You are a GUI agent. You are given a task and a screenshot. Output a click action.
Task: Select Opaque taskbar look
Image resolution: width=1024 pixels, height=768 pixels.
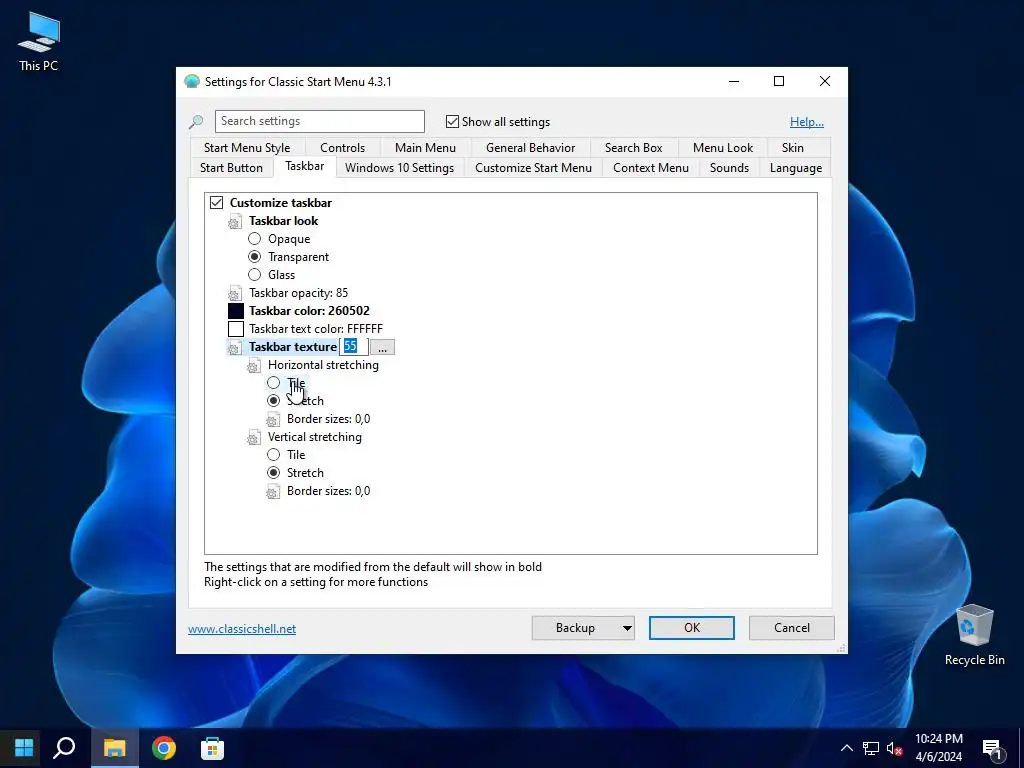[x=254, y=239]
